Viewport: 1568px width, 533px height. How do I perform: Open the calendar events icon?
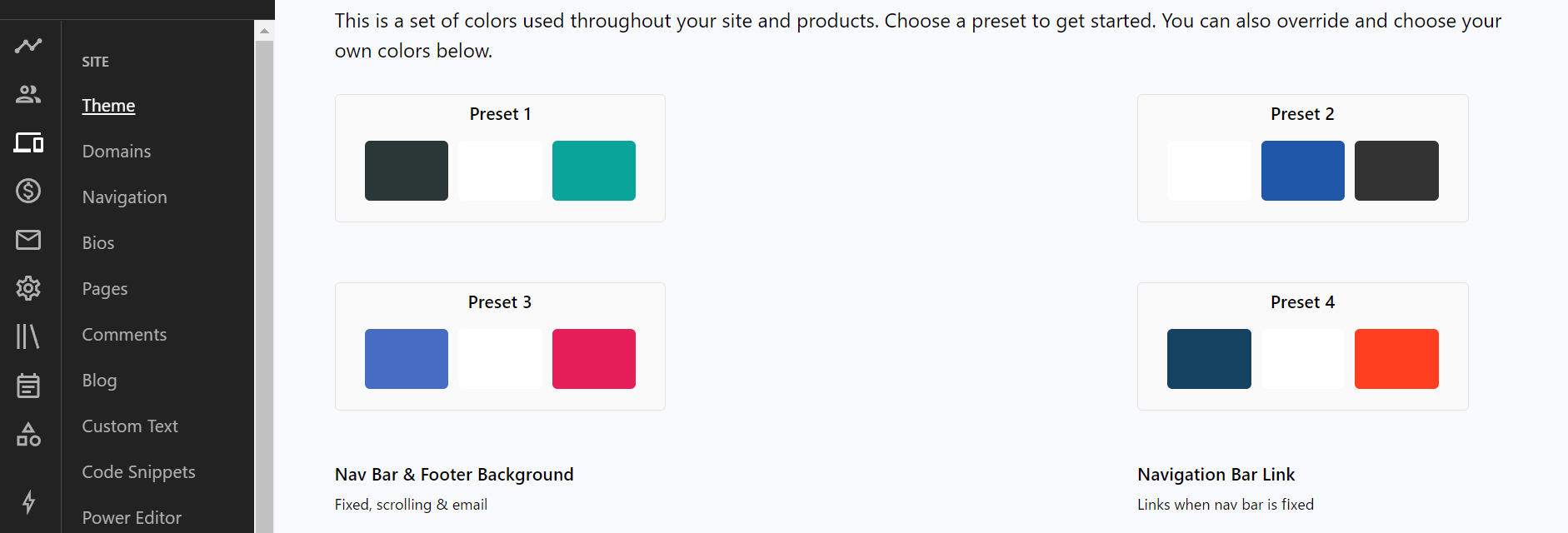(x=28, y=386)
